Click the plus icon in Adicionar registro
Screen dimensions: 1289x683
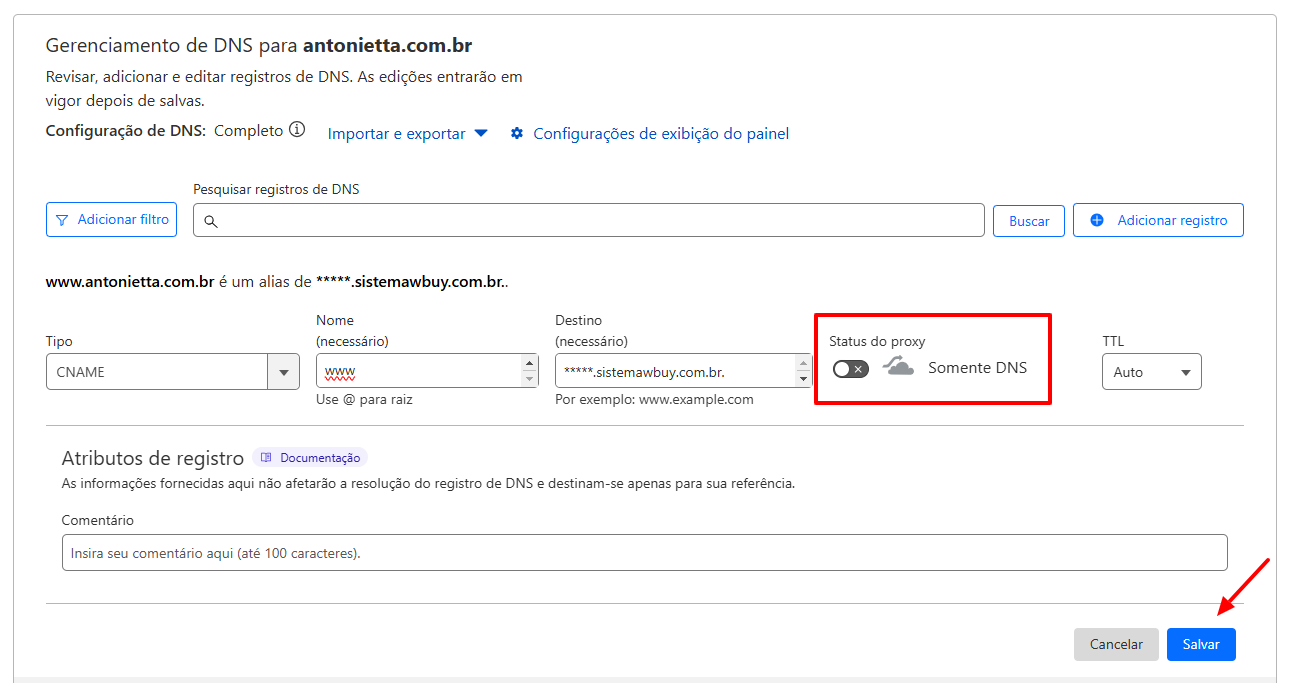coord(1097,220)
